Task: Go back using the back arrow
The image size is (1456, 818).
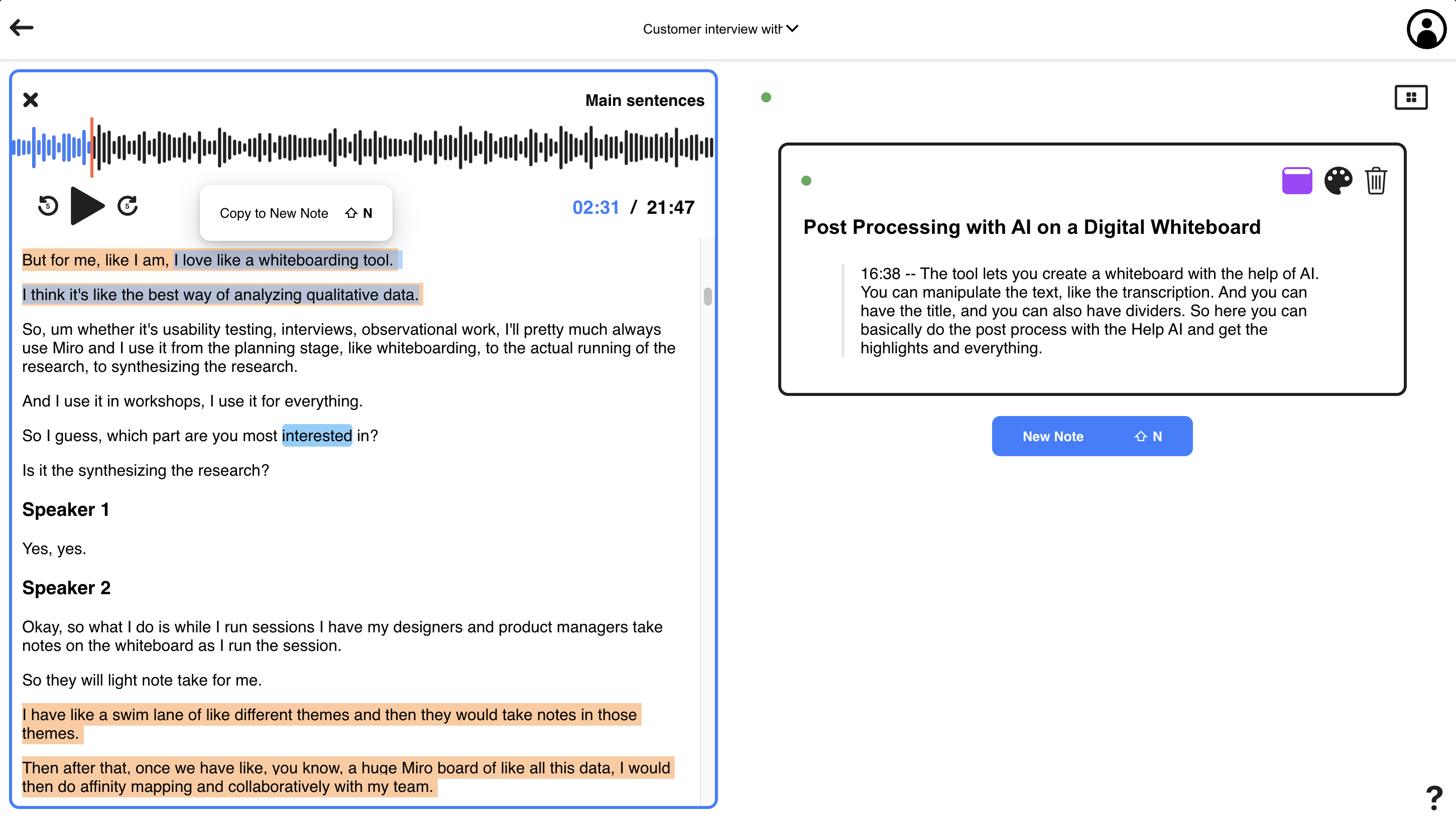Action: coord(22,27)
